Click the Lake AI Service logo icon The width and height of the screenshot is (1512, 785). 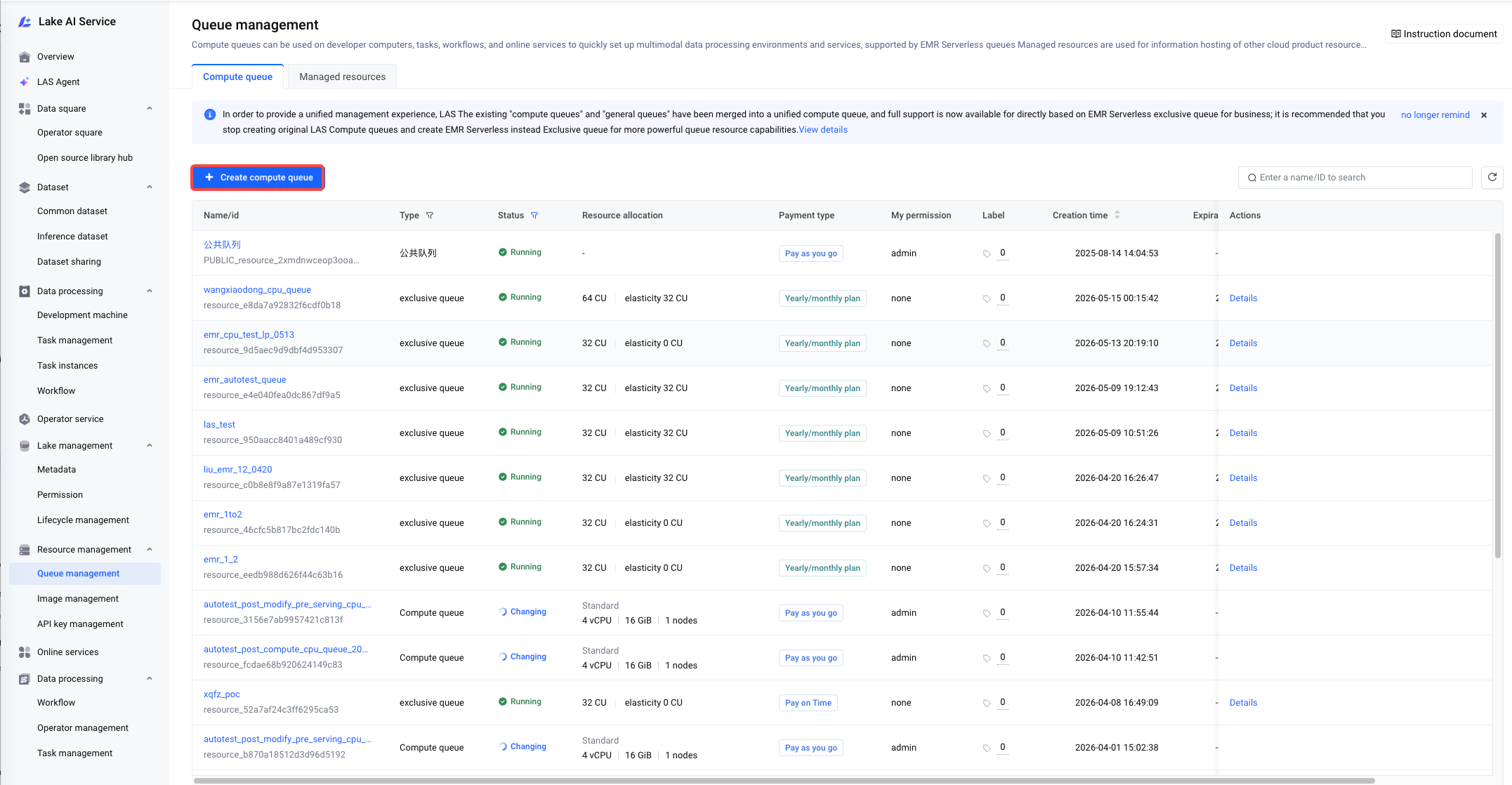point(25,22)
